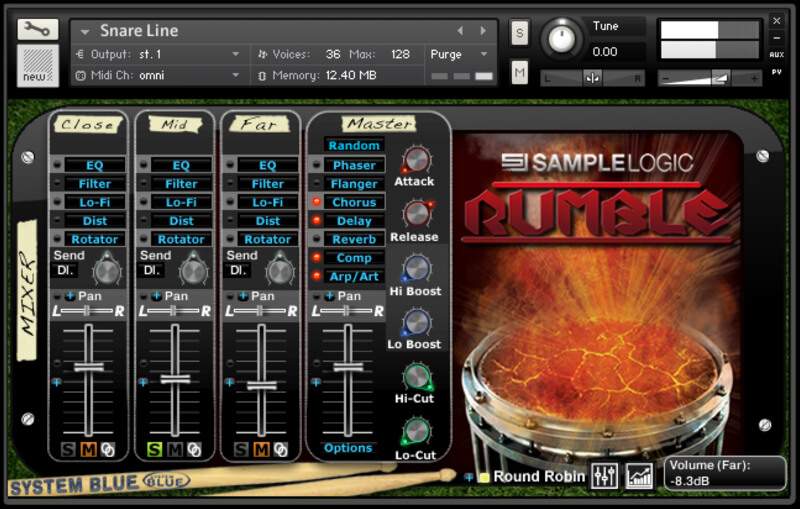
Task: Expand Close channel Pan plus
Action: (x=70, y=296)
